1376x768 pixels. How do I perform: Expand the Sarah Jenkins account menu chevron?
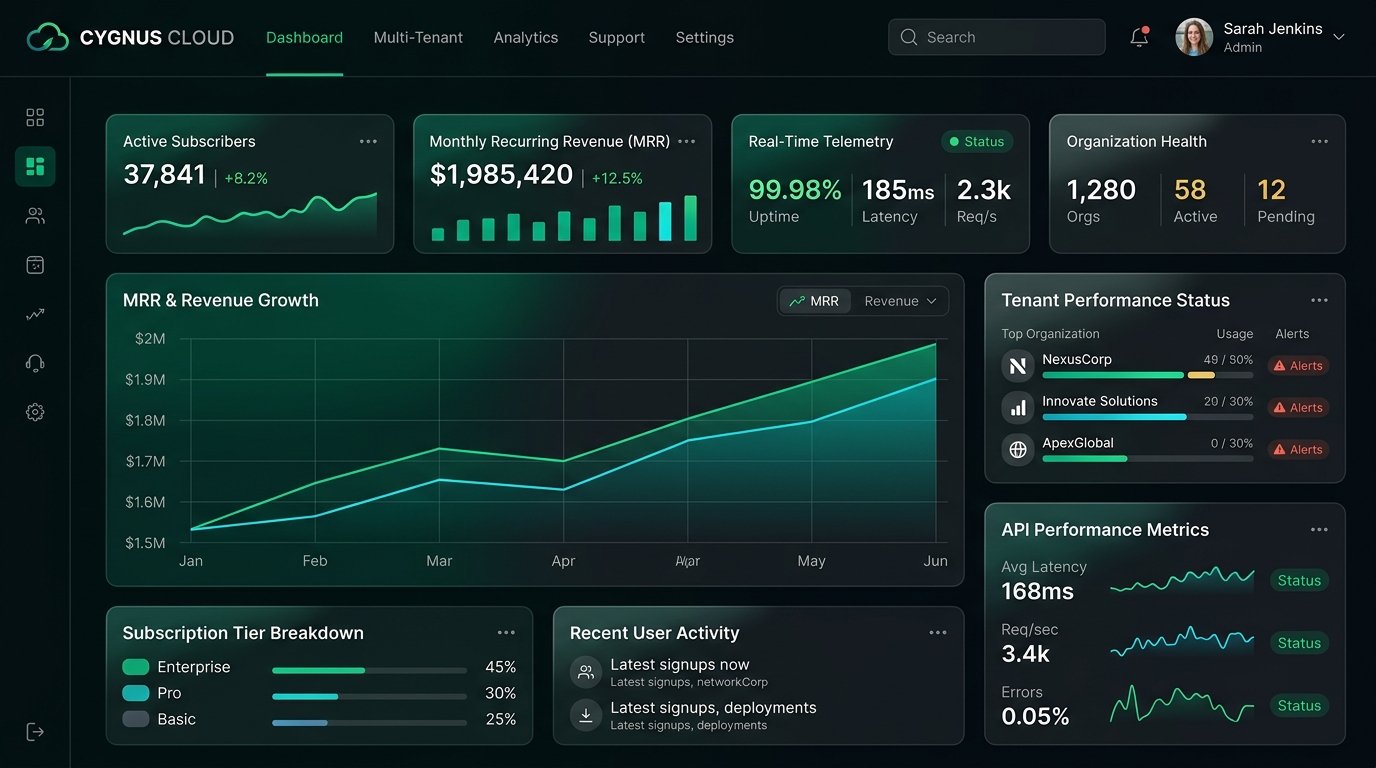[x=1339, y=37]
